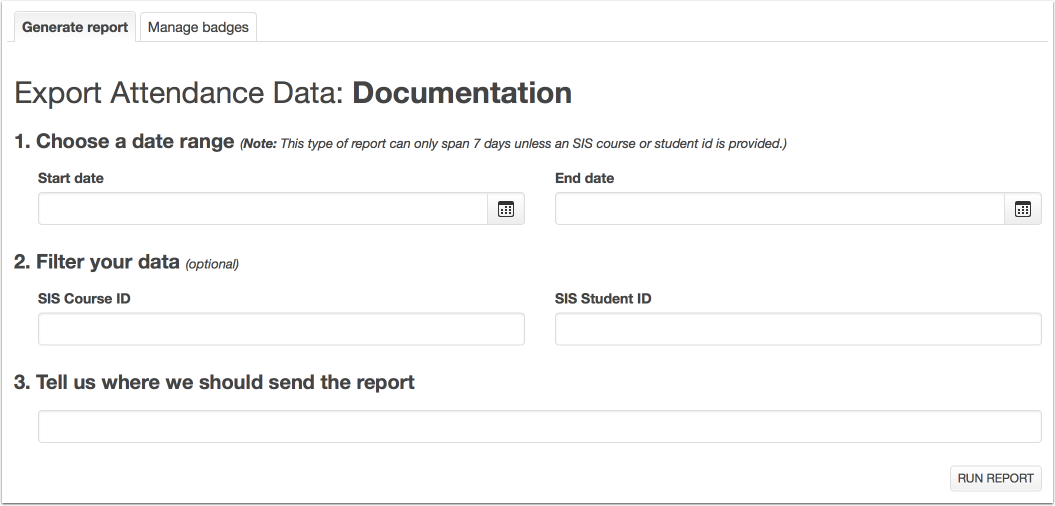Click the 7 days note text
Screen dimensions: 1055x506
click(x=514, y=143)
